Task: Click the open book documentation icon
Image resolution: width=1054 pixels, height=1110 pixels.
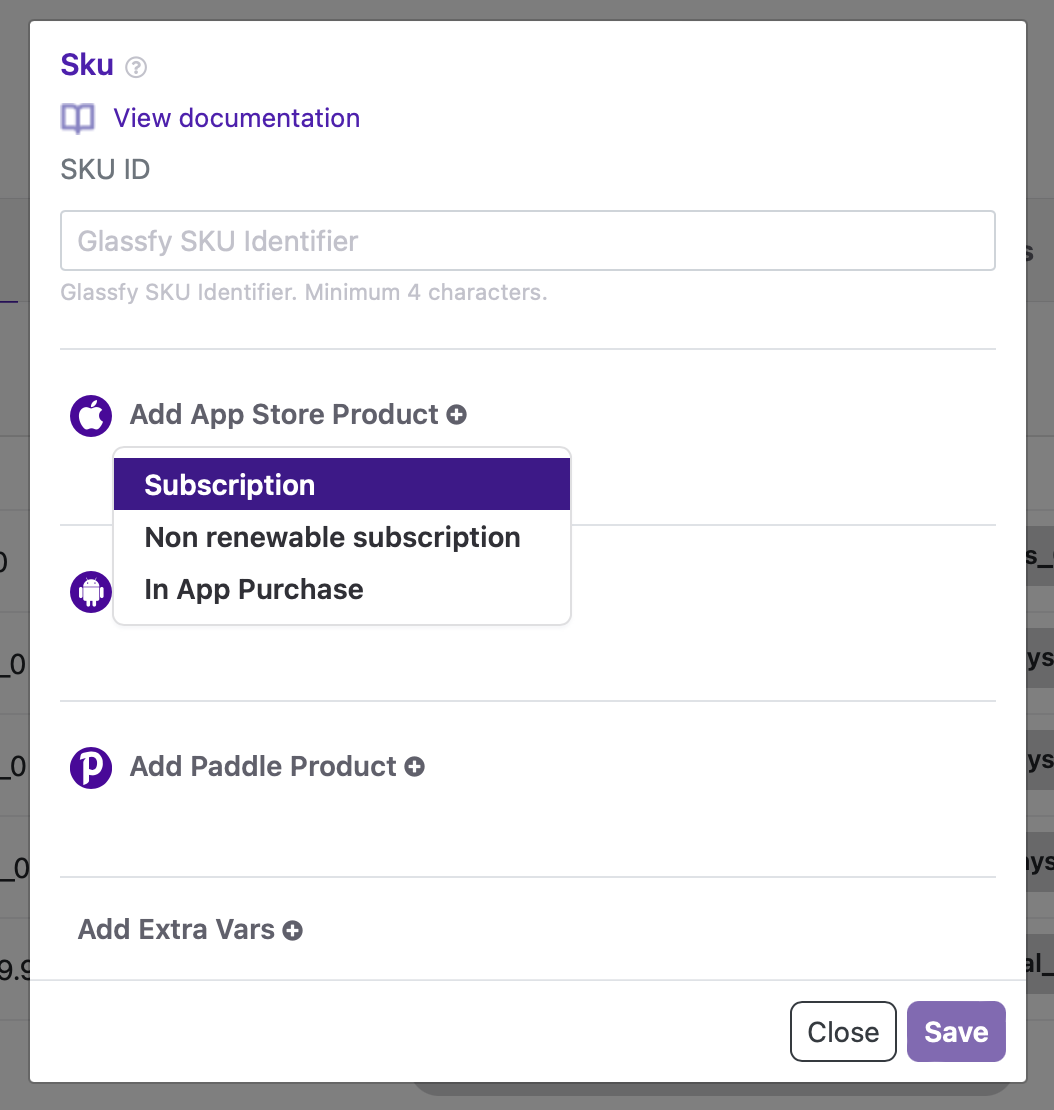Action: [78, 119]
